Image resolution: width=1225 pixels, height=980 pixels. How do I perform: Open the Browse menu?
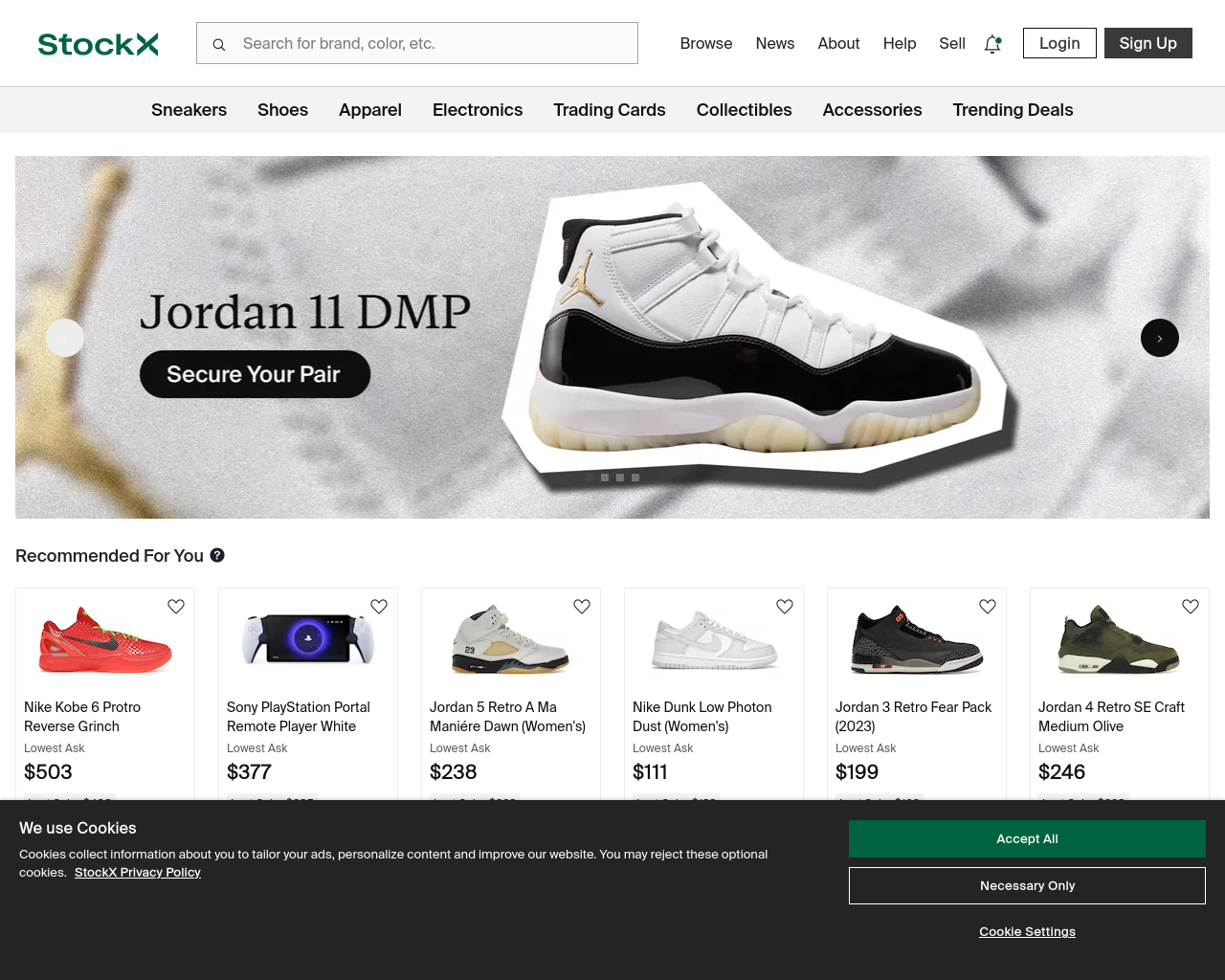coord(706,44)
